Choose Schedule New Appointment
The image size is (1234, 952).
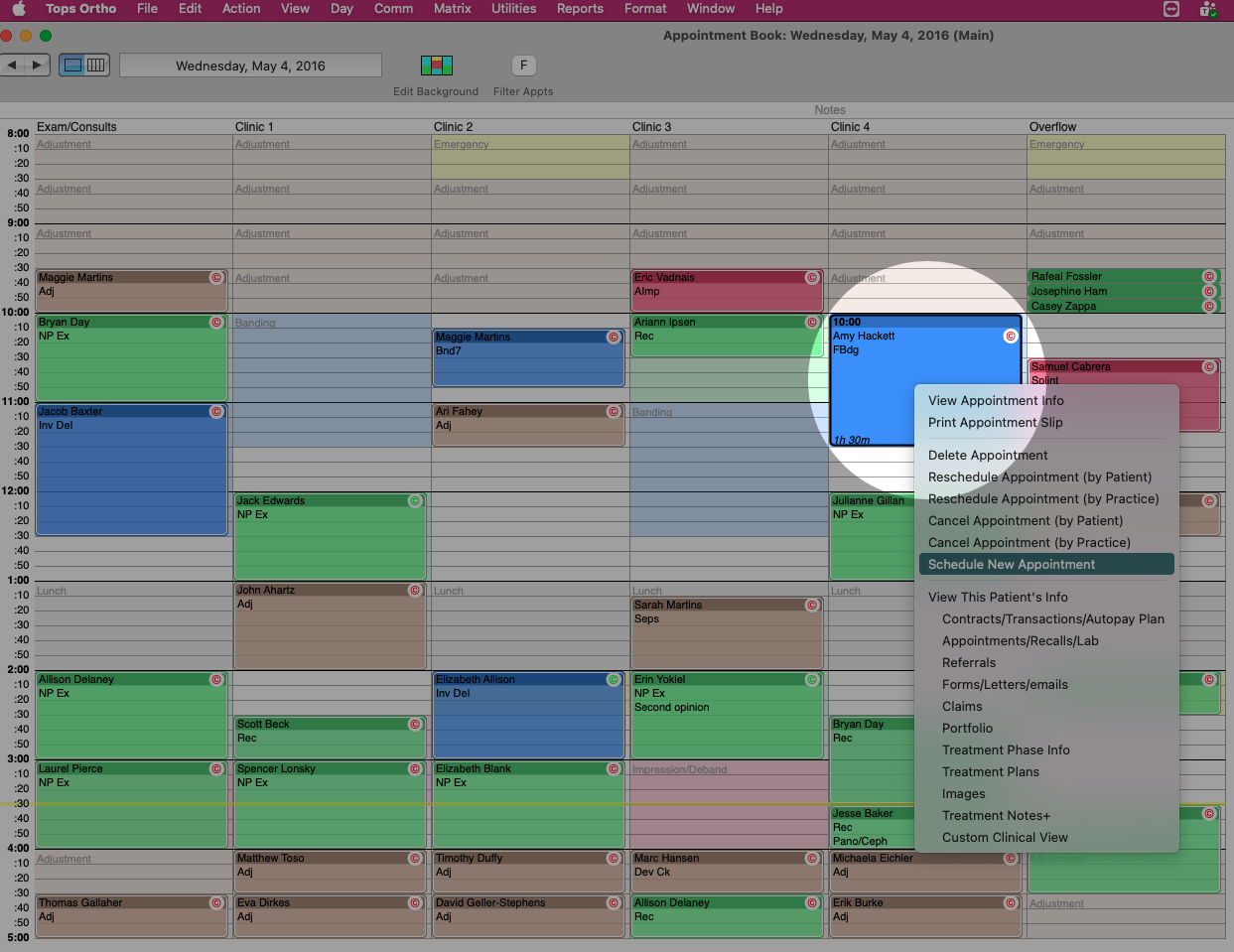pos(1046,565)
